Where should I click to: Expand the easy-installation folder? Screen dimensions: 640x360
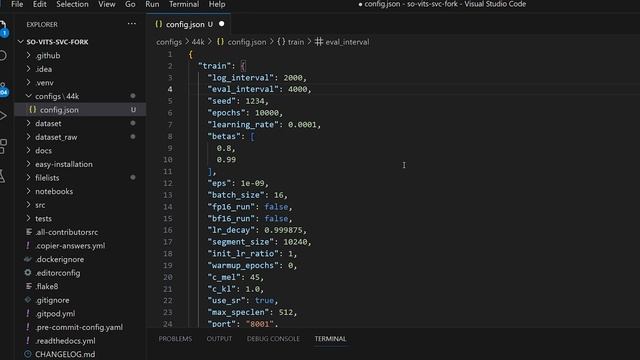[64, 164]
